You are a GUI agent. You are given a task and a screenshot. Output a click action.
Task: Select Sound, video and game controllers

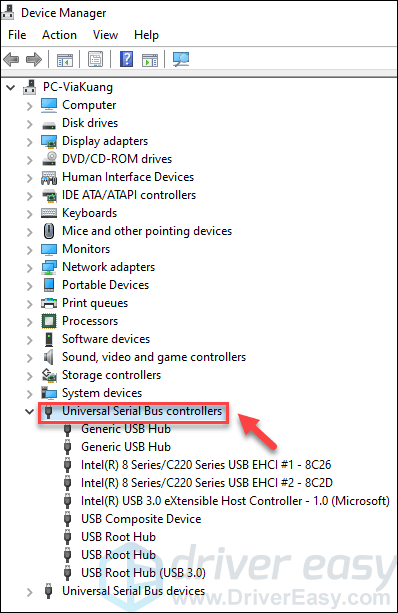pyautogui.click(x=154, y=357)
